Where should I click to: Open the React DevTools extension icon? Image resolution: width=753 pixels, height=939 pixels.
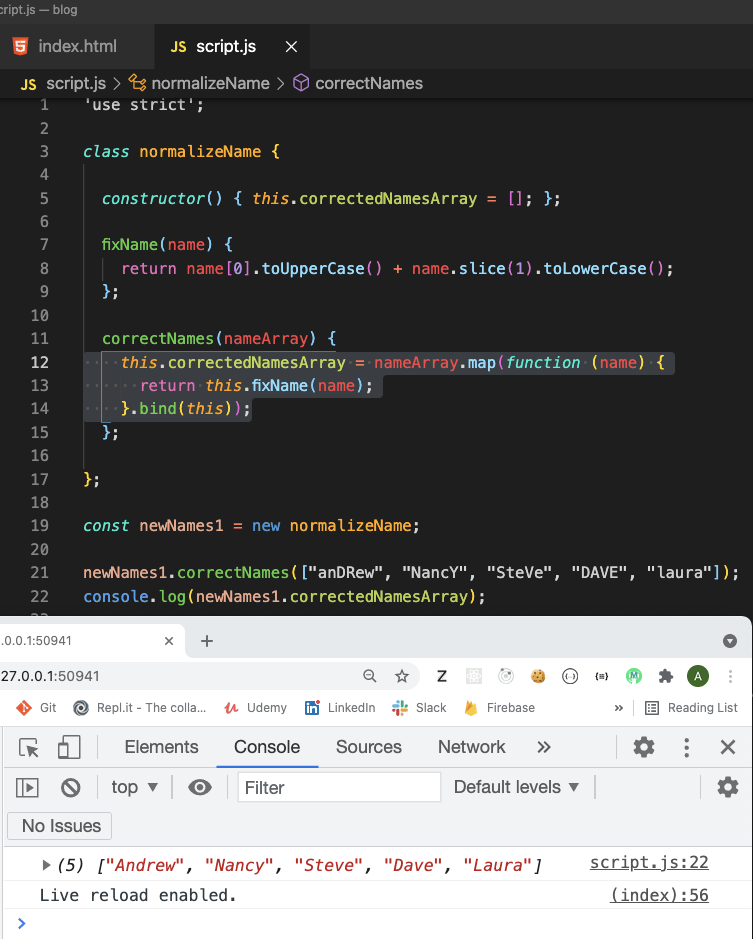[474, 676]
